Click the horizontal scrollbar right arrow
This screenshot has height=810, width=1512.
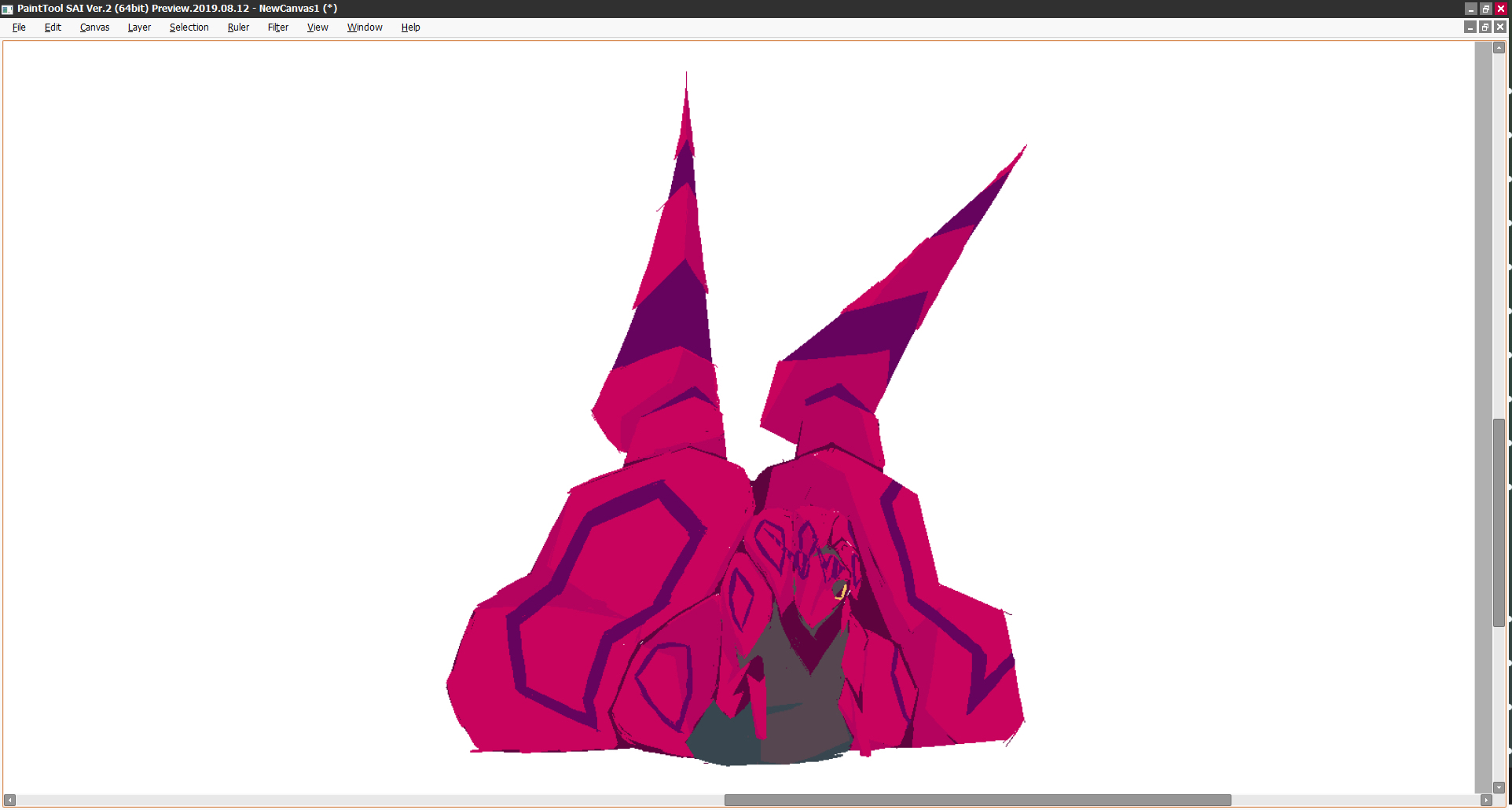[x=1485, y=801]
